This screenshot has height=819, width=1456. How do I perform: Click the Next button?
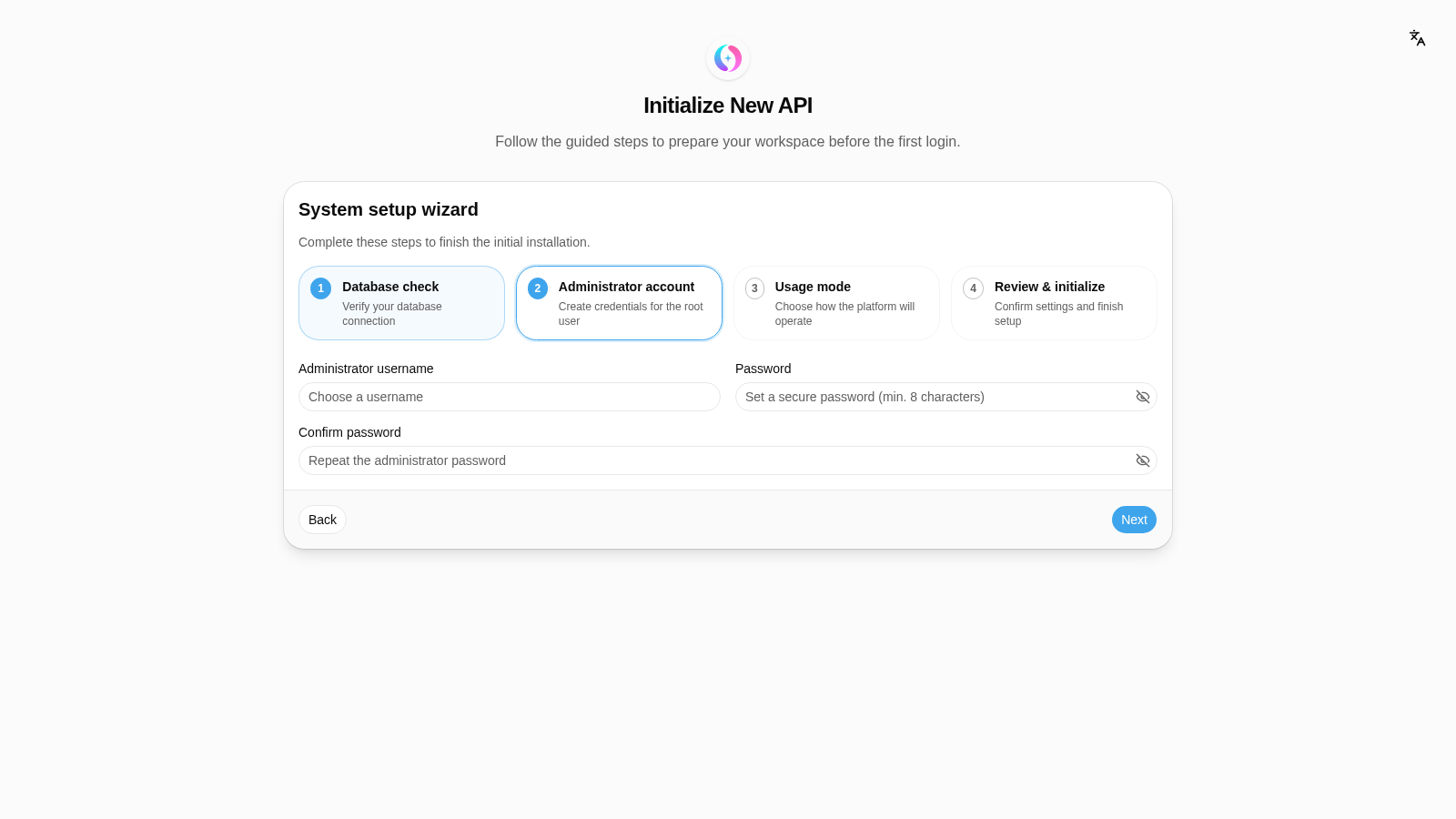coord(1134,520)
